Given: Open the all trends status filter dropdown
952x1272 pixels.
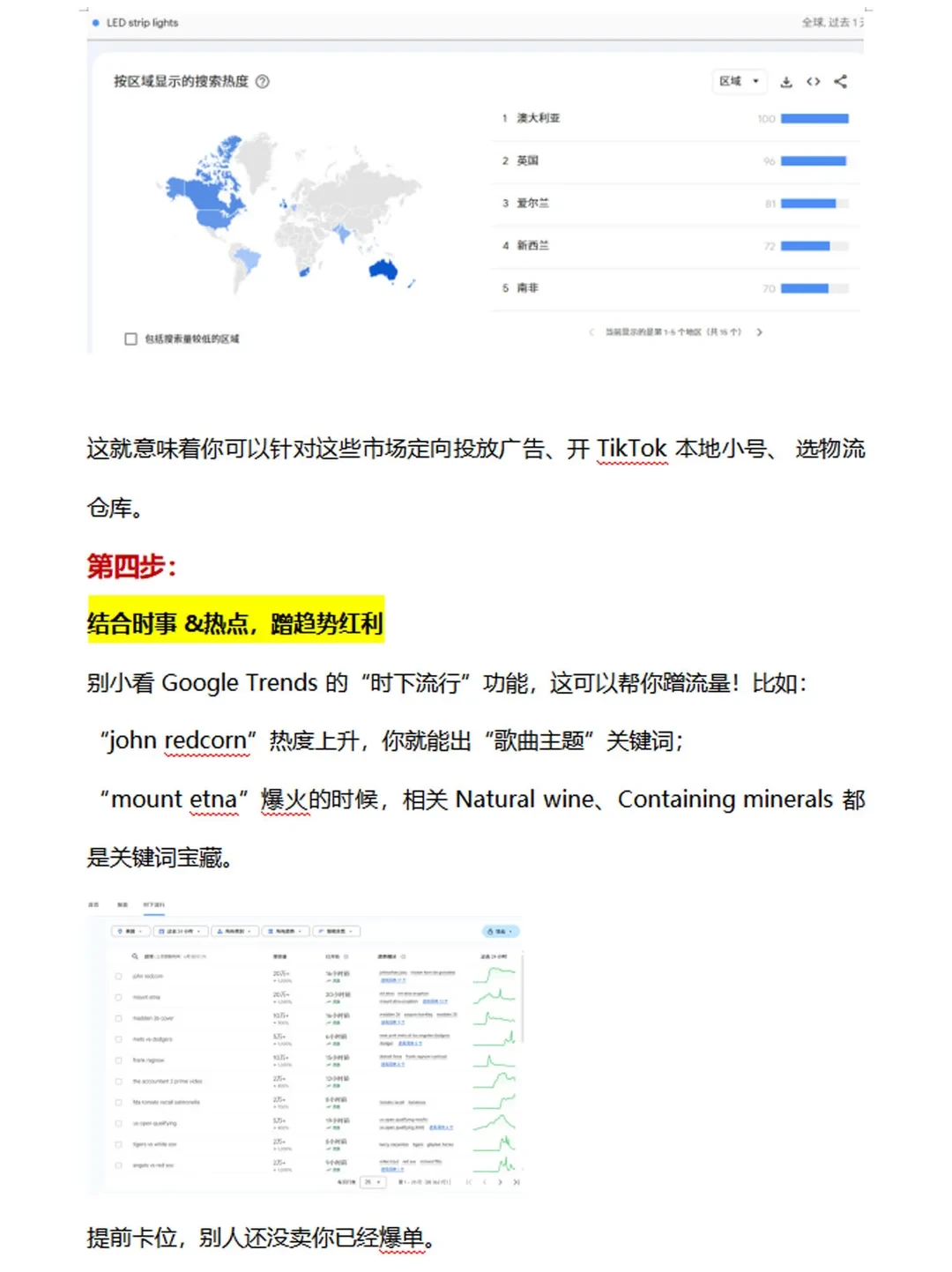Looking at the screenshot, I should 286,931.
